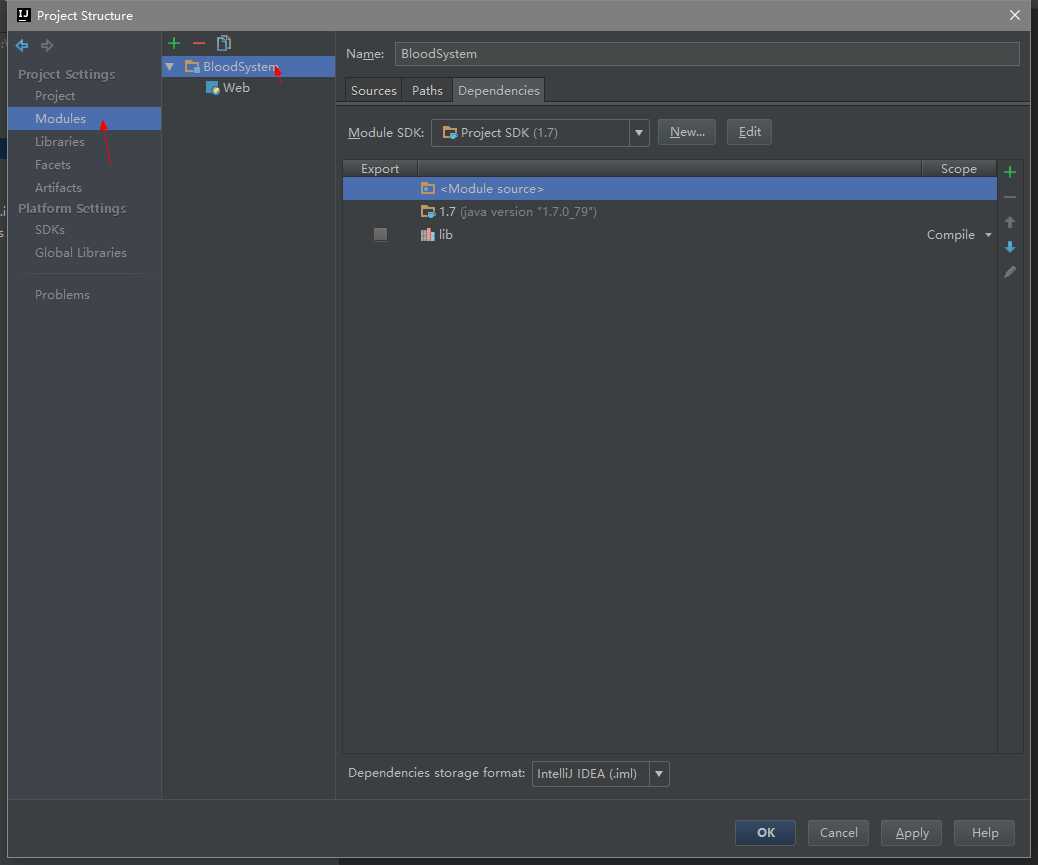Open Libraries settings
The image size is (1038, 865).
click(x=60, y=142)
